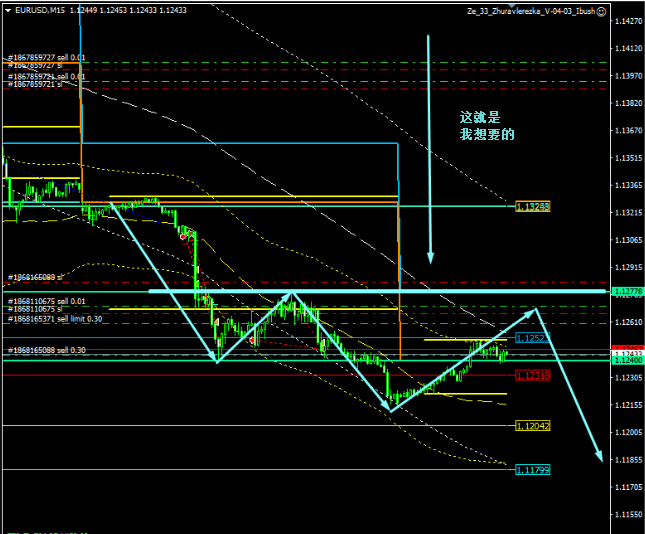
Task: Click the cyan 1.11799 price tag
Action: tap(533, 469)
